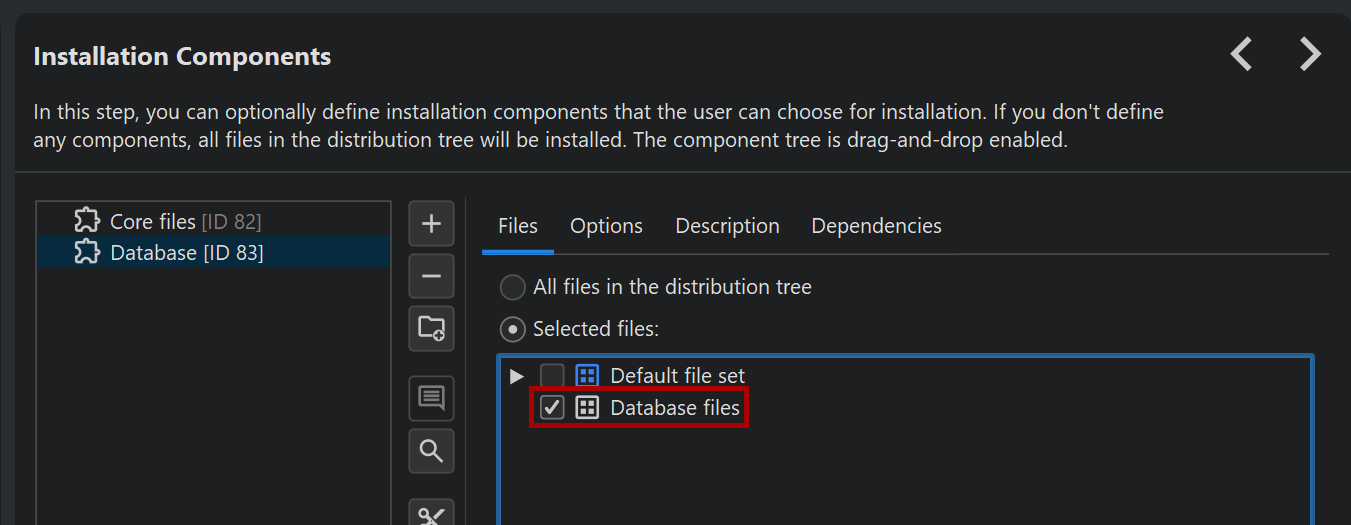Image resolution: width=1351 pixels, height=525 pixels.
Task: Choose the Selected files radio option
Action: click(x=513, y=329)
